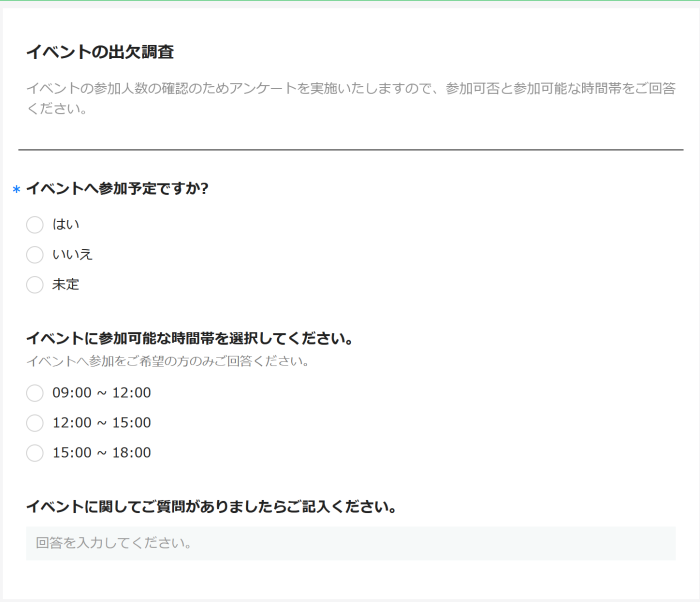700x602 pixels.
Task: Click the blue required asterisk mark
Action: click(x=17, y=189)
